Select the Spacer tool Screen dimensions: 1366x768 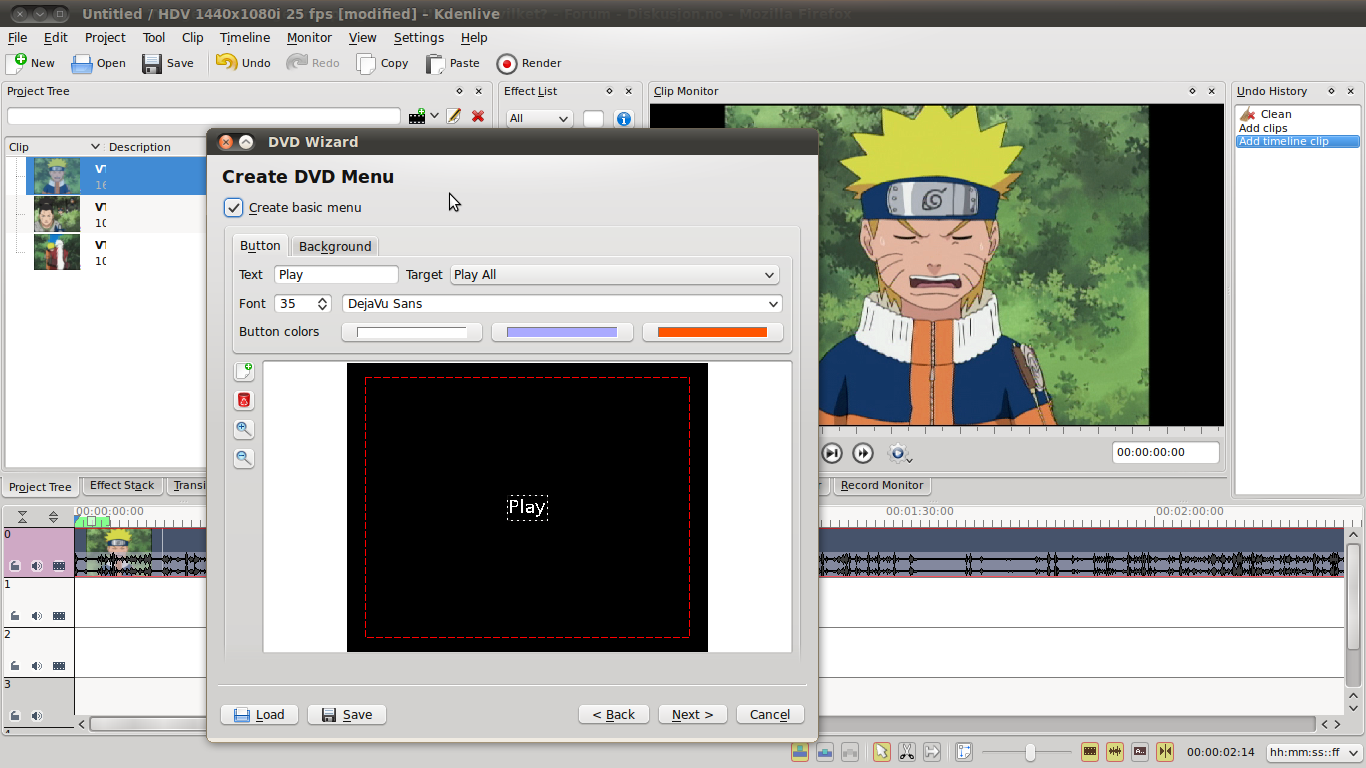click(x=933, y=752)
